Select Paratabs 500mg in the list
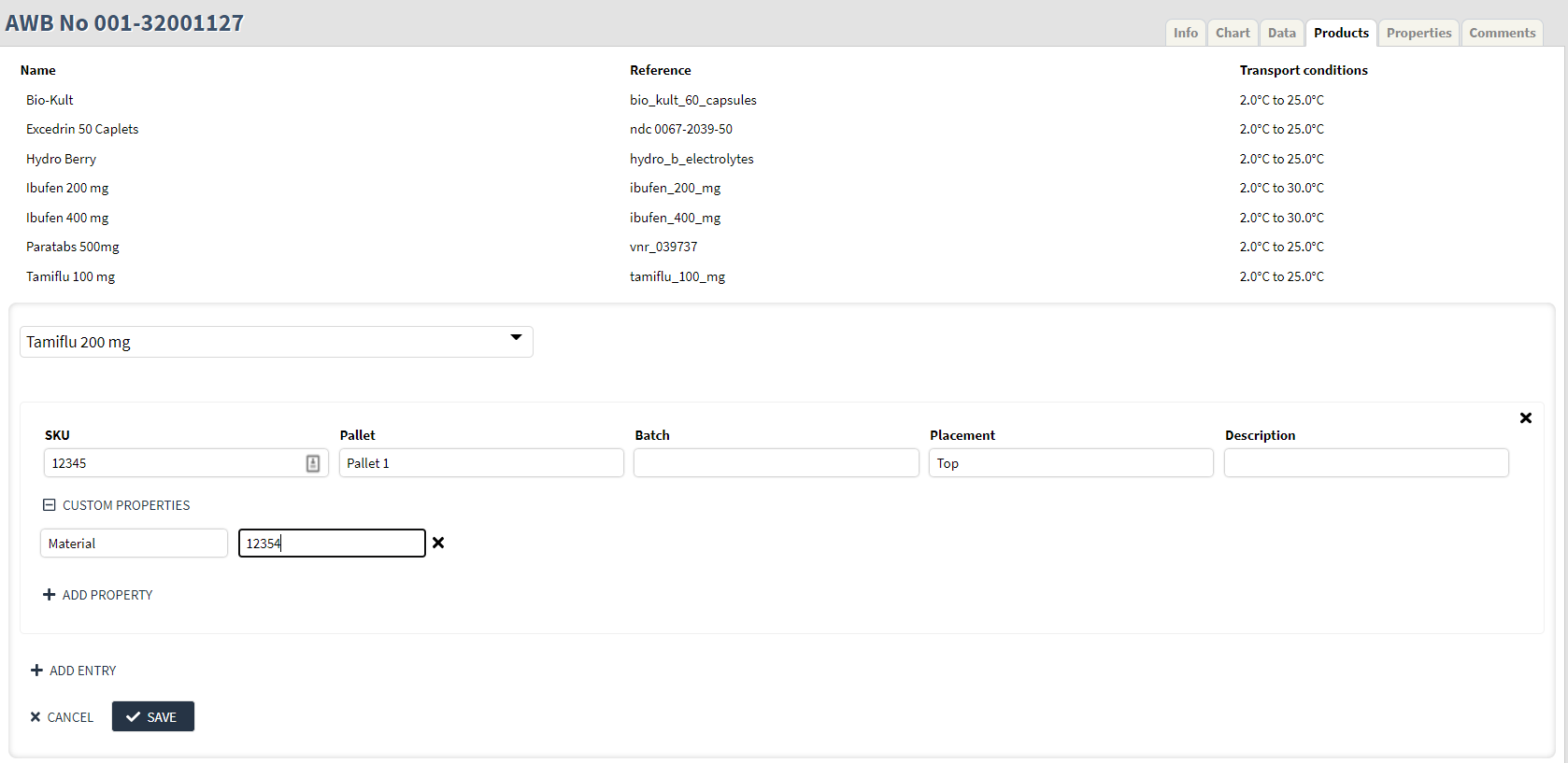This screenshot has width=1568, height=763. [x=73, y=247]
